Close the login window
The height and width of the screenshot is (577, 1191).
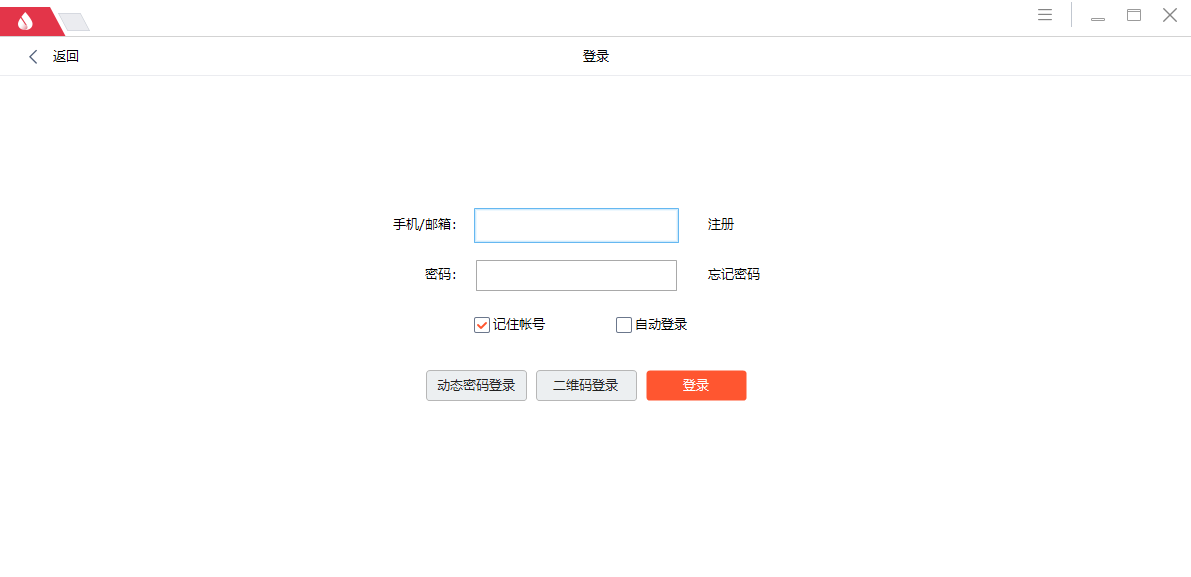[x=1169, y=15]
